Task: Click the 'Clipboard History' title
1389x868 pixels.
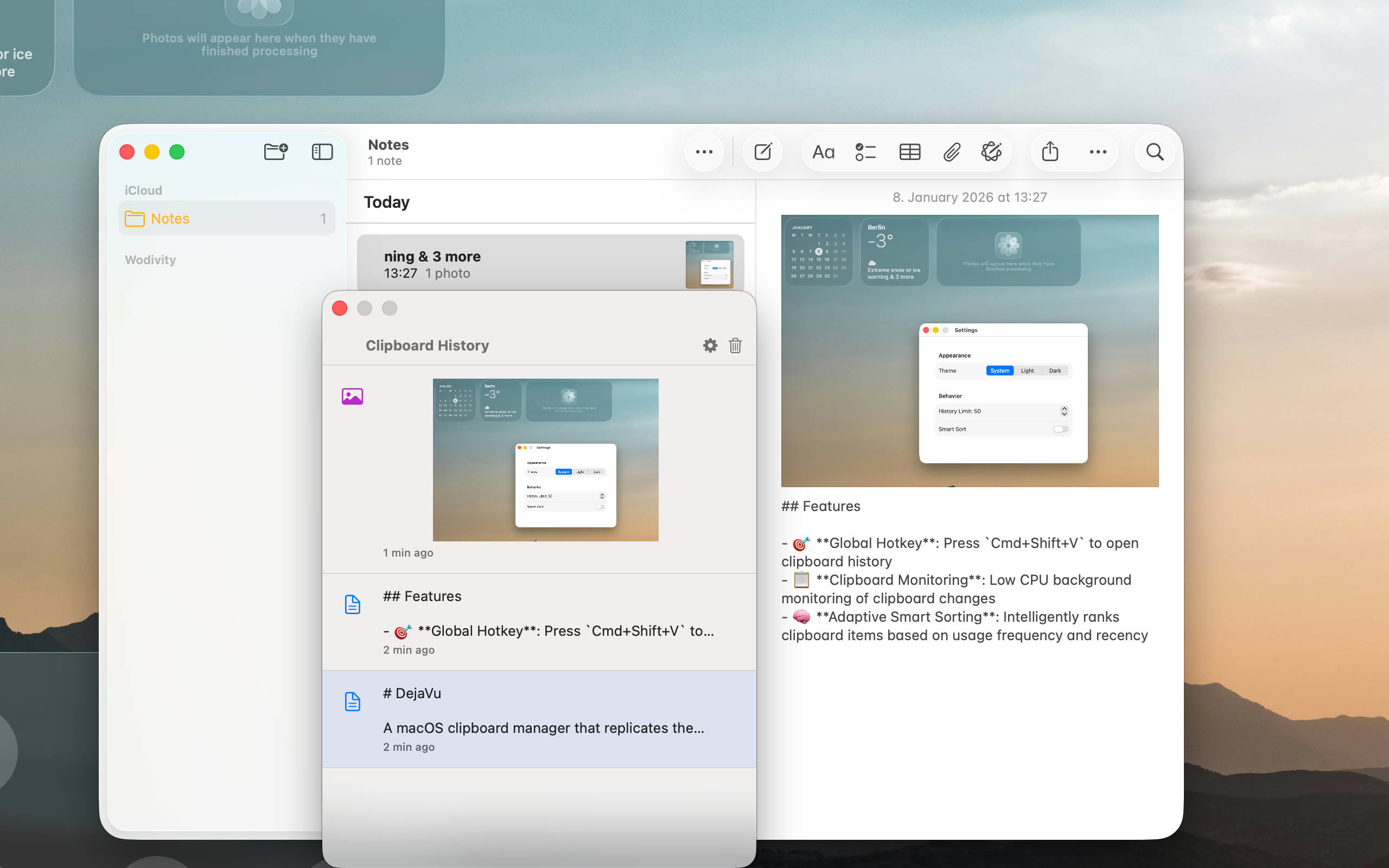Action: pyautogui.click(x=427, y=345)
